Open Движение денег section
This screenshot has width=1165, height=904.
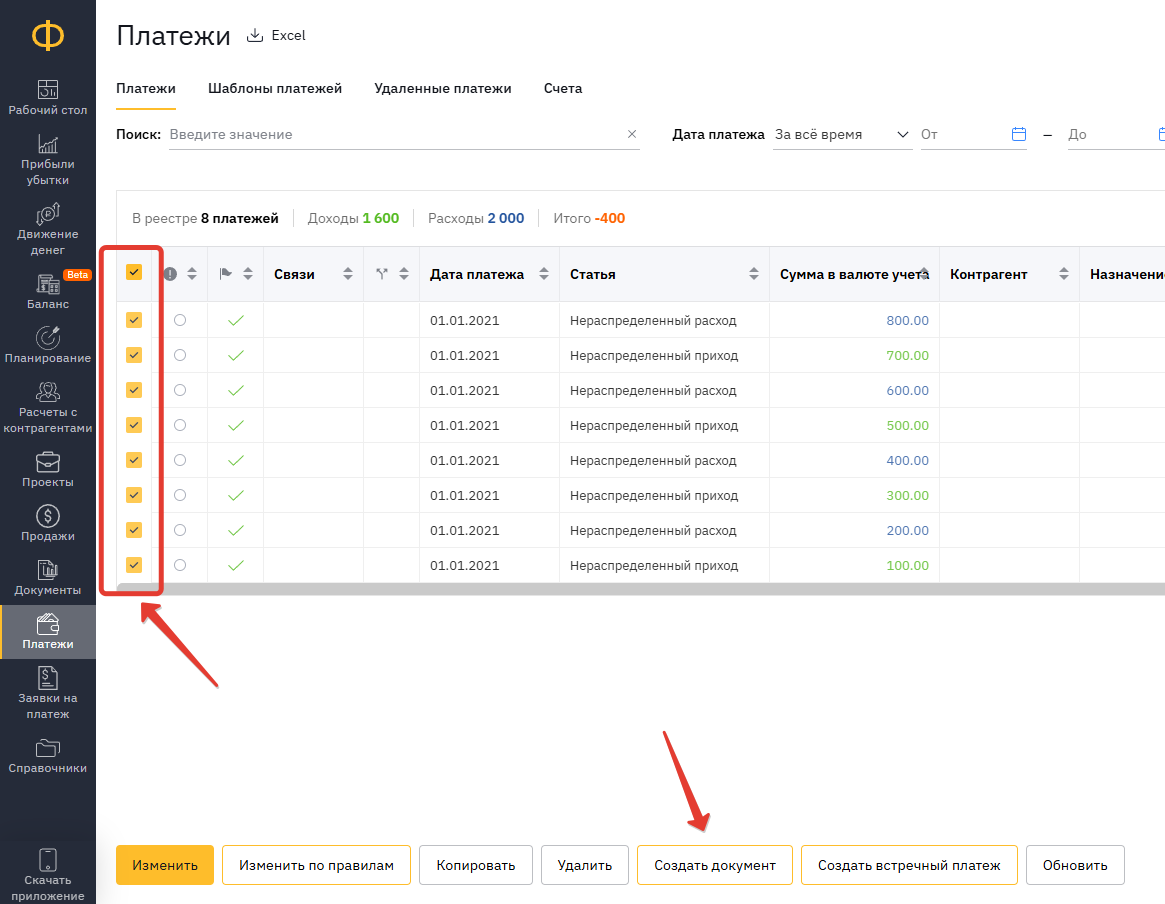tap(48, 230)
